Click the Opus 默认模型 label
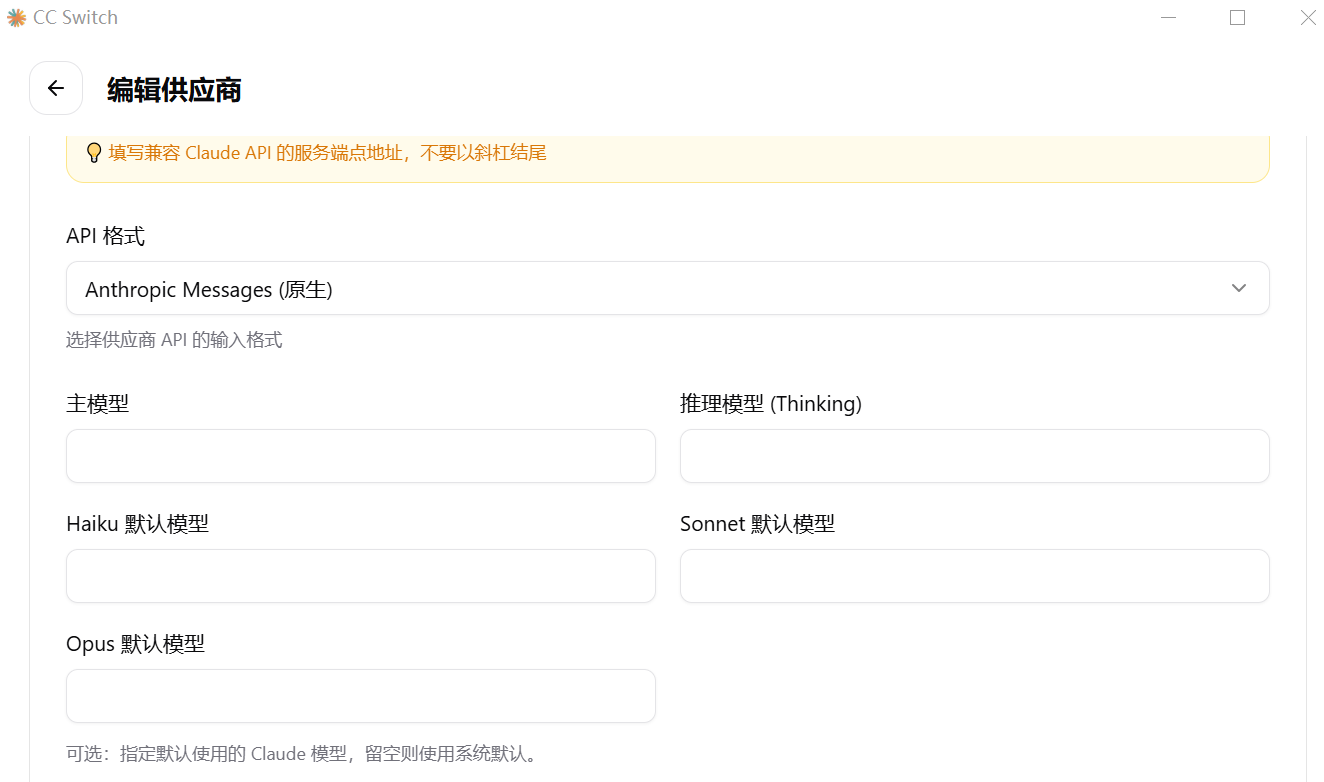This screenshot has height=782, width=1324. pos(135,644)
